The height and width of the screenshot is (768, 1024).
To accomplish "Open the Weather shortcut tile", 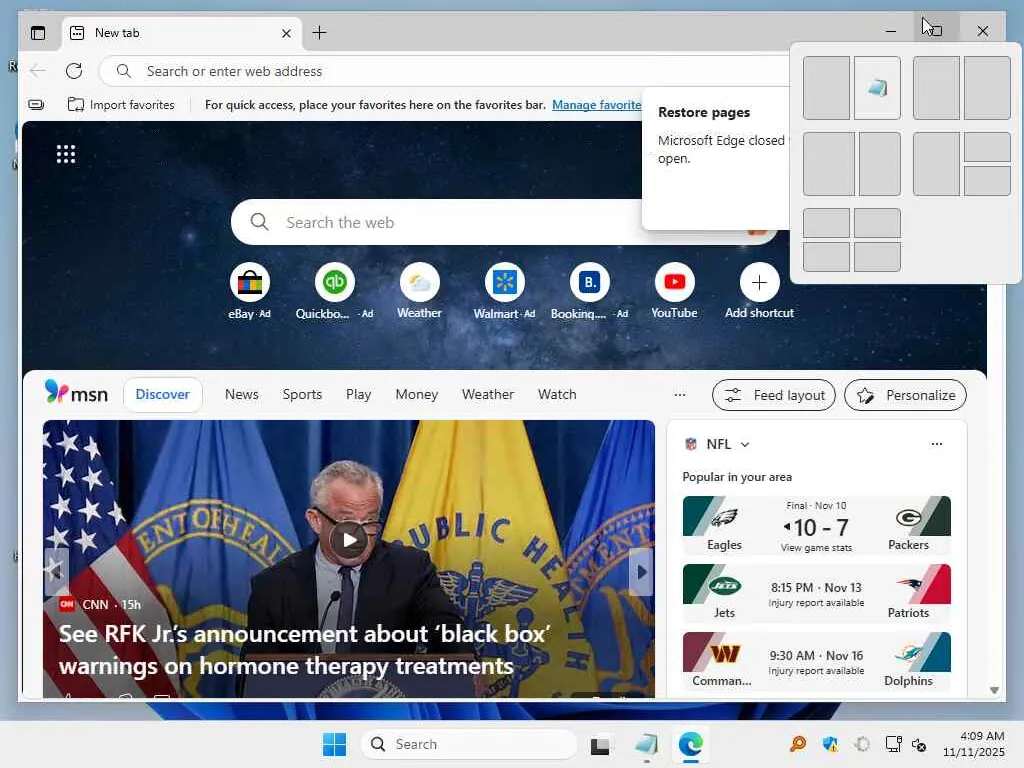I will click(419, 291).
